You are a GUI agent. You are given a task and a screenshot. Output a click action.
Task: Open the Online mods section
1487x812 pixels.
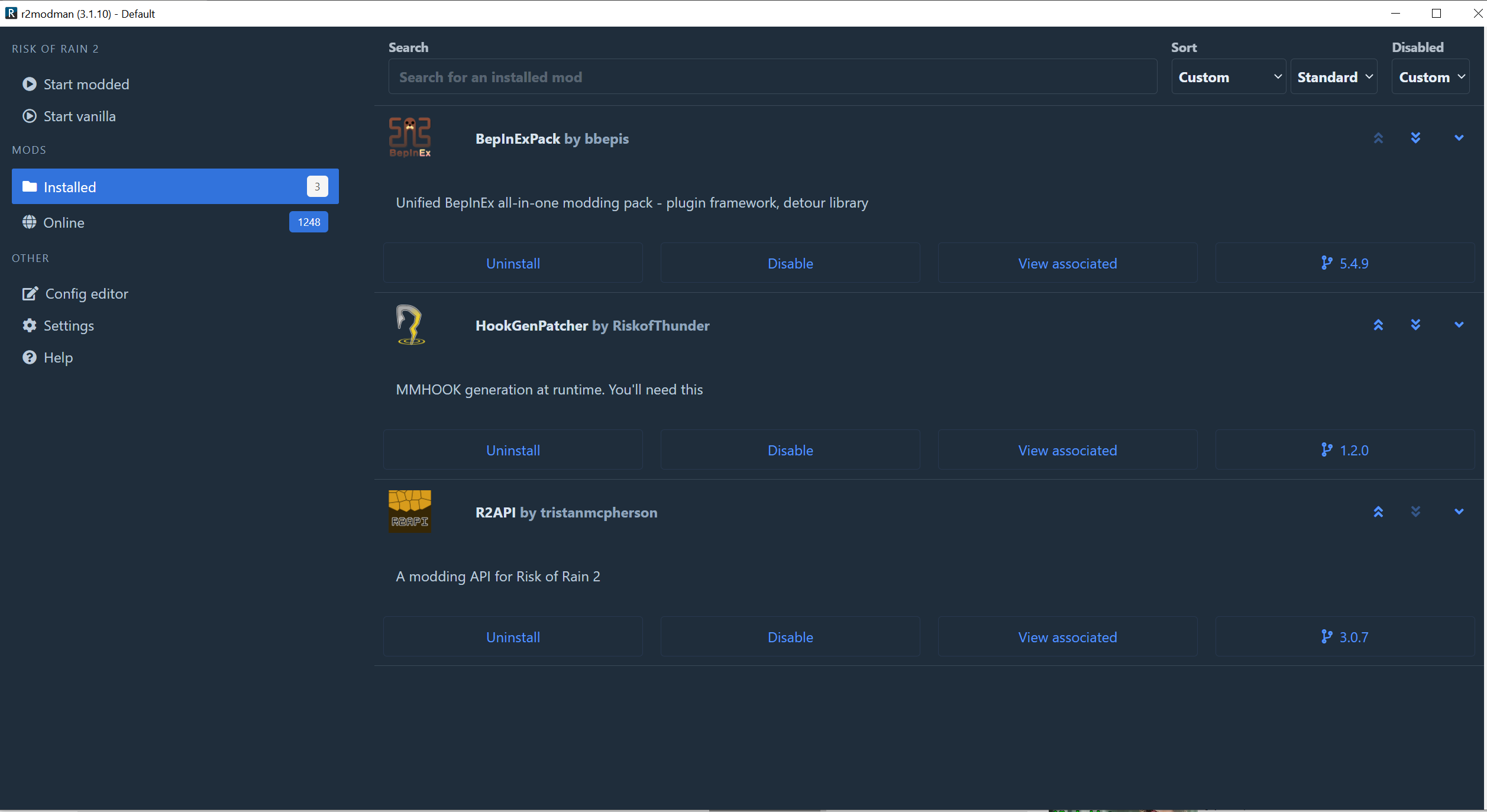point(175,222)
